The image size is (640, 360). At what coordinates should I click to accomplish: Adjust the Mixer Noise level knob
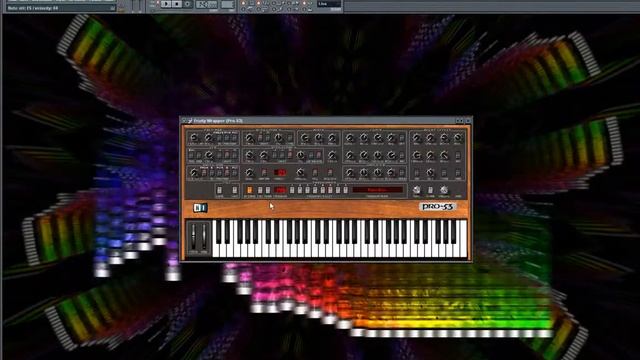[x=332, y=138]
